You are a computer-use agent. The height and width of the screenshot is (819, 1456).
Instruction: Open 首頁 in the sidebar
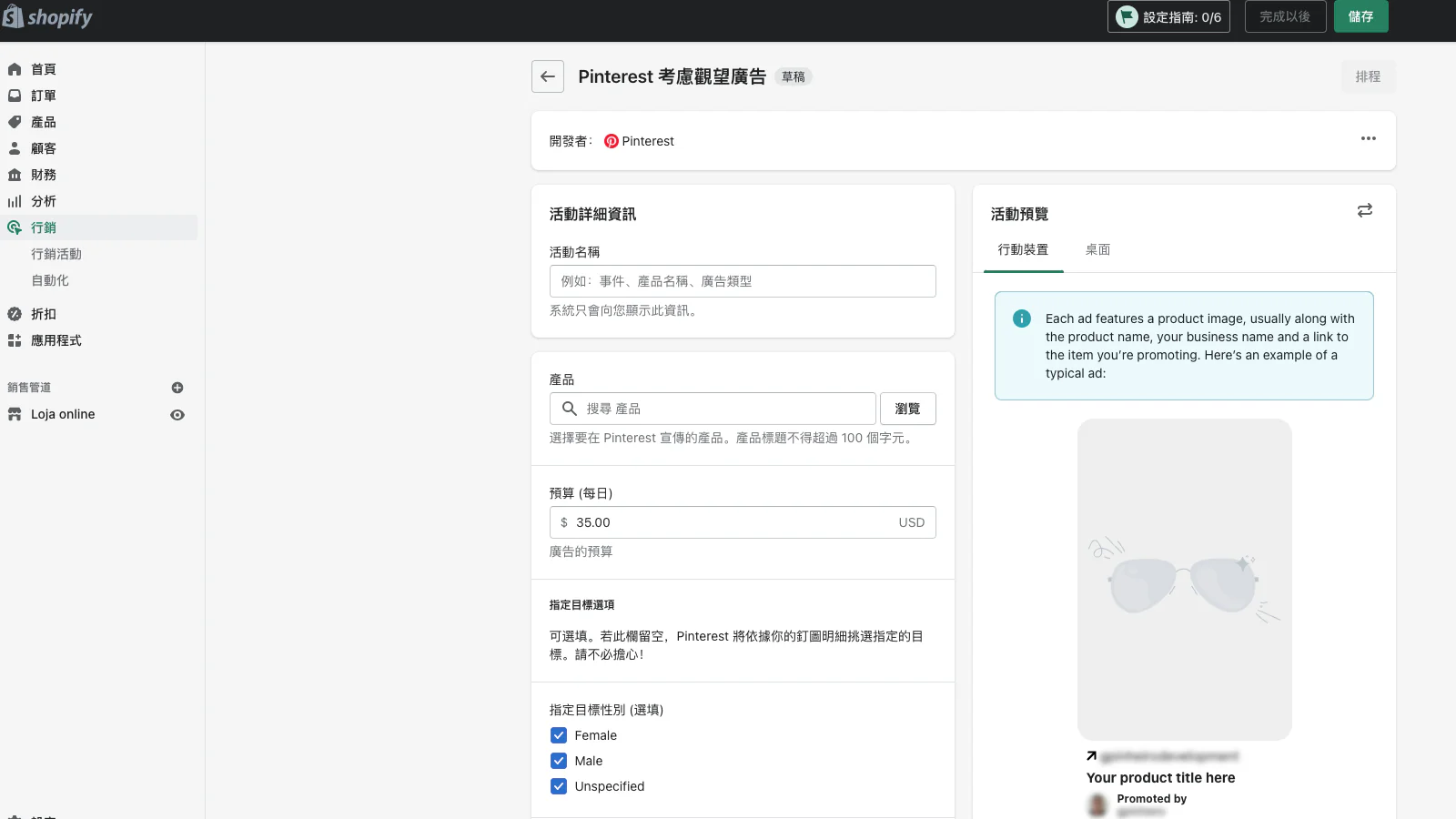(44, 69)
